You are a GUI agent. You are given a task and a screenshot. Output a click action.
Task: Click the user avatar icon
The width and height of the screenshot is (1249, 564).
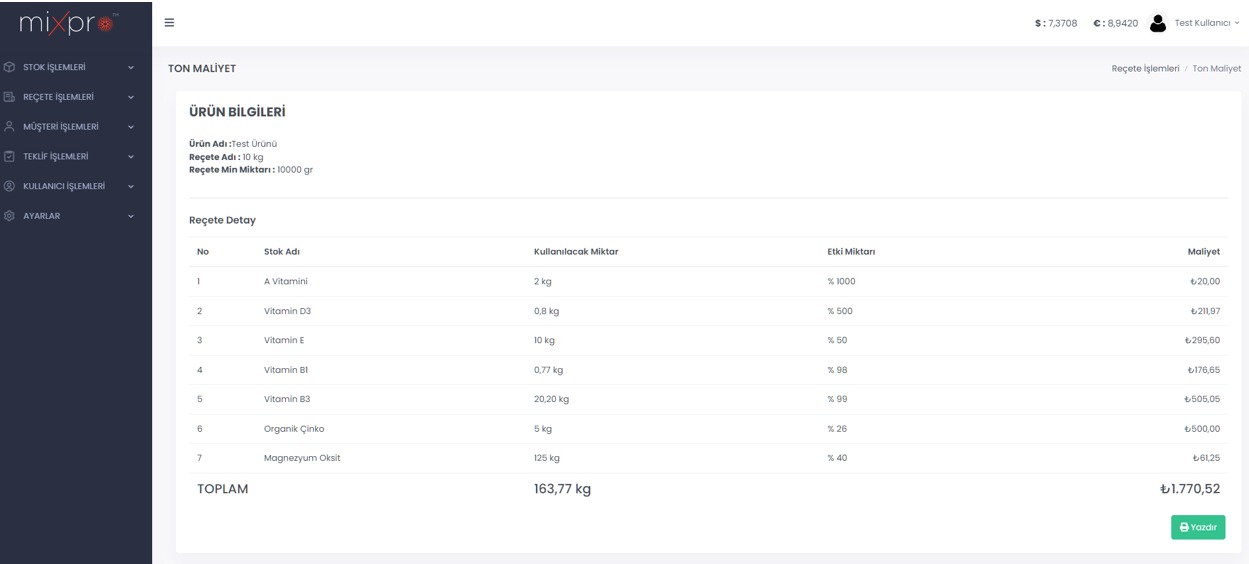click(1158, 22)
